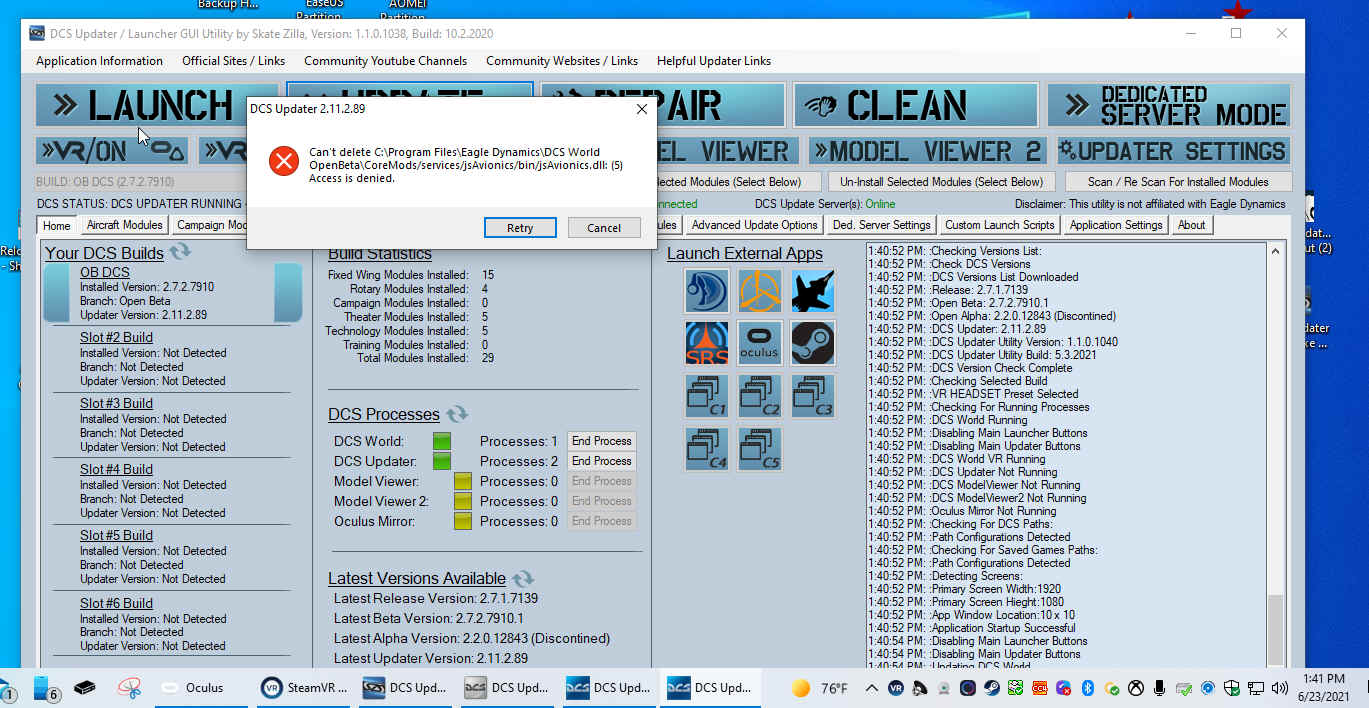Open the Ded. Server Settings tab
This screenshot has height=708, width=1369.
(882, 225)
